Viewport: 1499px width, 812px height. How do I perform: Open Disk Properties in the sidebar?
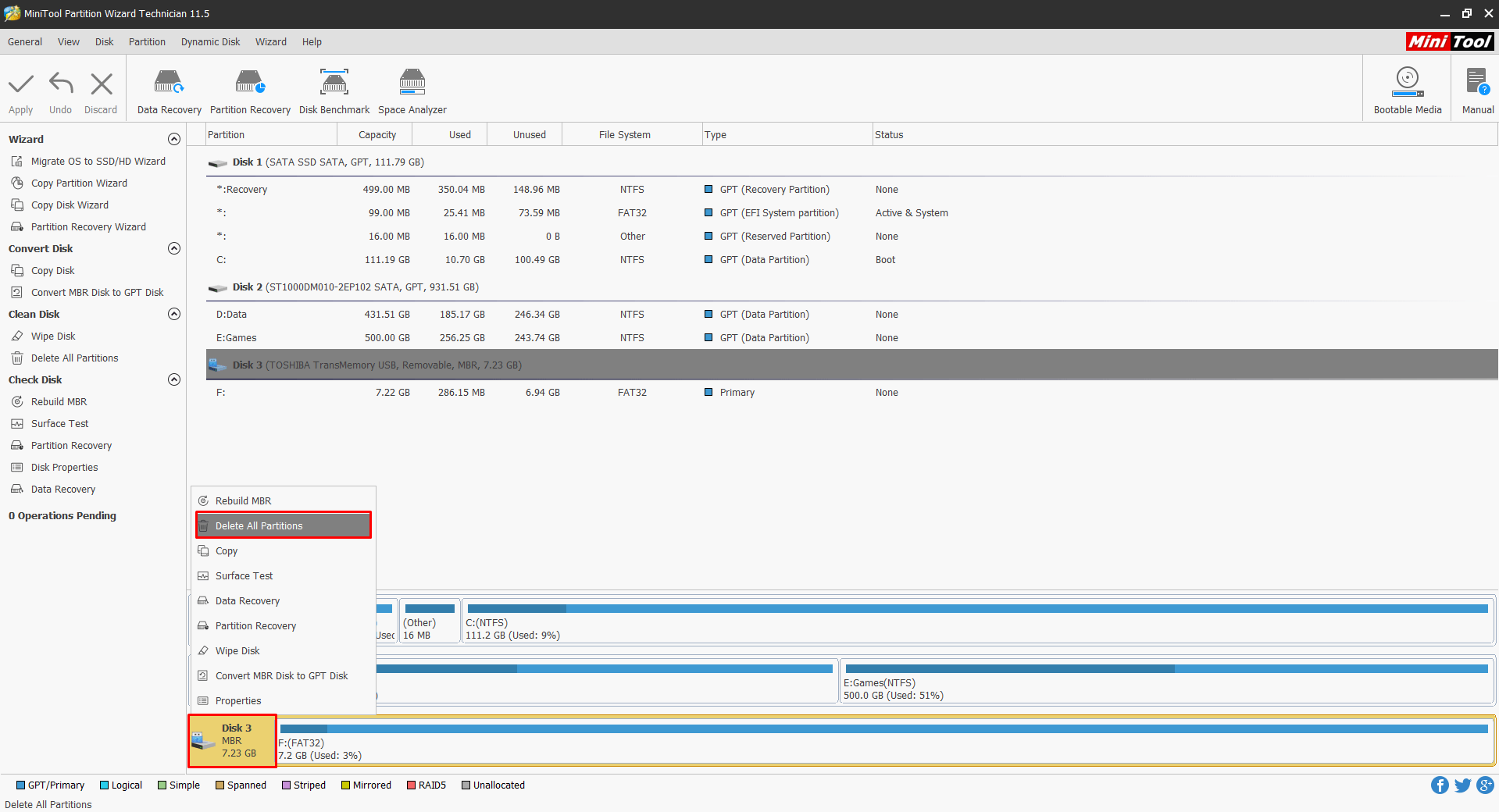coord(64,468)
